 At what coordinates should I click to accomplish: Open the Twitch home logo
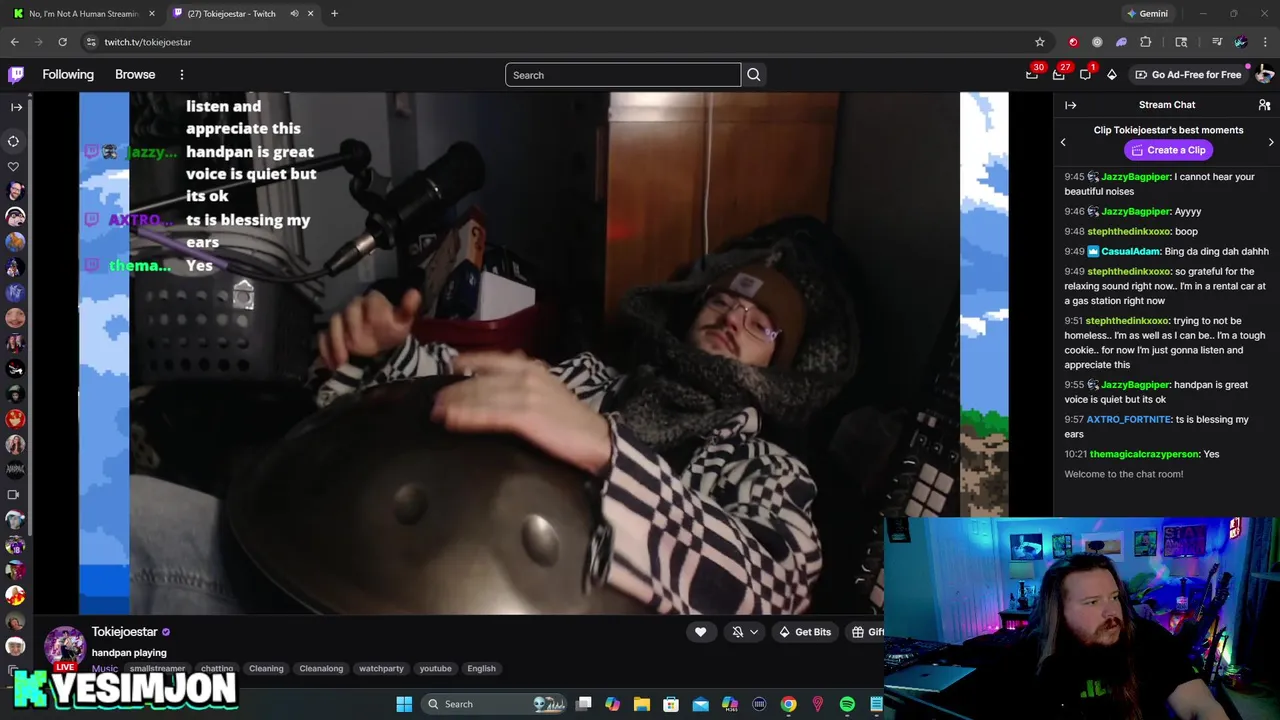pyautogui.click(x=16, y=74)
